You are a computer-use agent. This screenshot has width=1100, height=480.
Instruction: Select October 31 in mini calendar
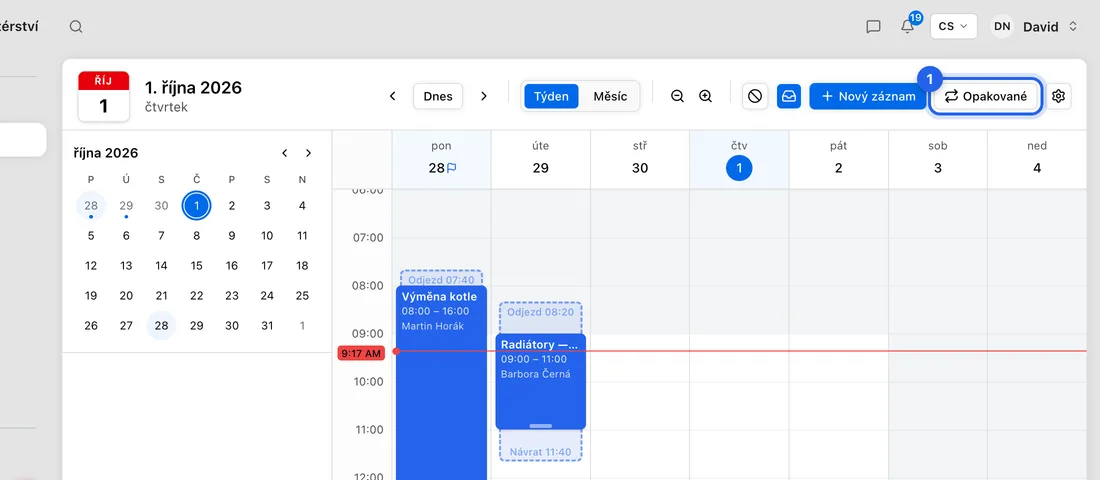pyautogui.click(x=267, y=326)
